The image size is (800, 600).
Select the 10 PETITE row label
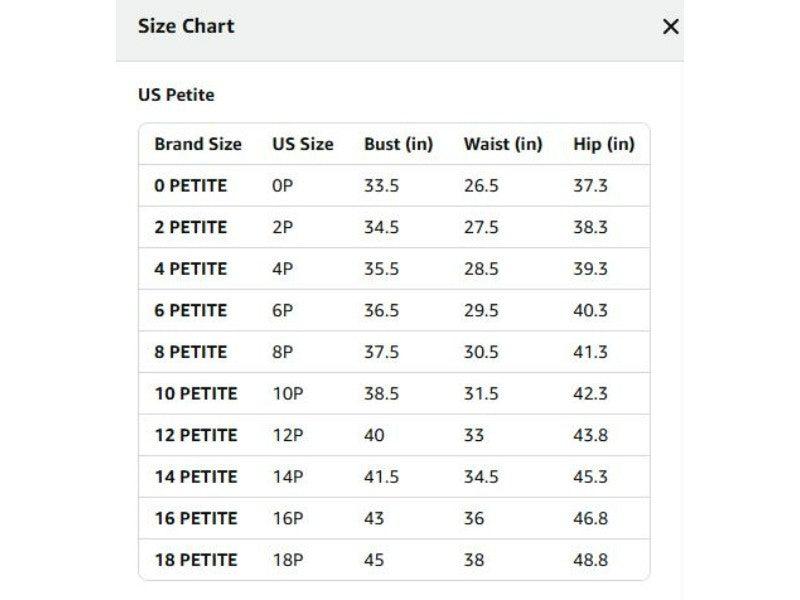(x=196, y=393)
